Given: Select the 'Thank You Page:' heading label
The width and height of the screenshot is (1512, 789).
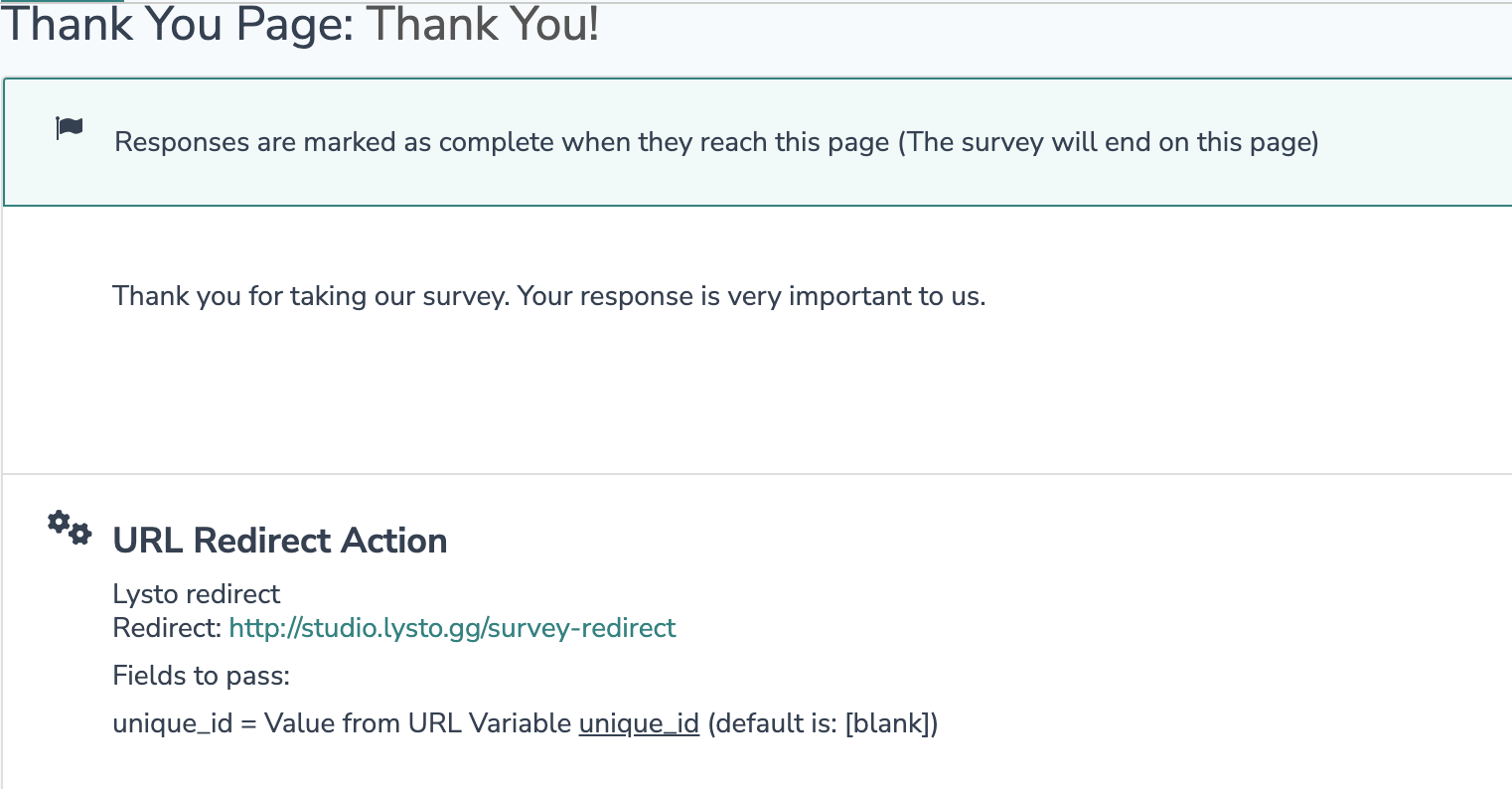Looking at the screenshot, I should click(178, 24).
